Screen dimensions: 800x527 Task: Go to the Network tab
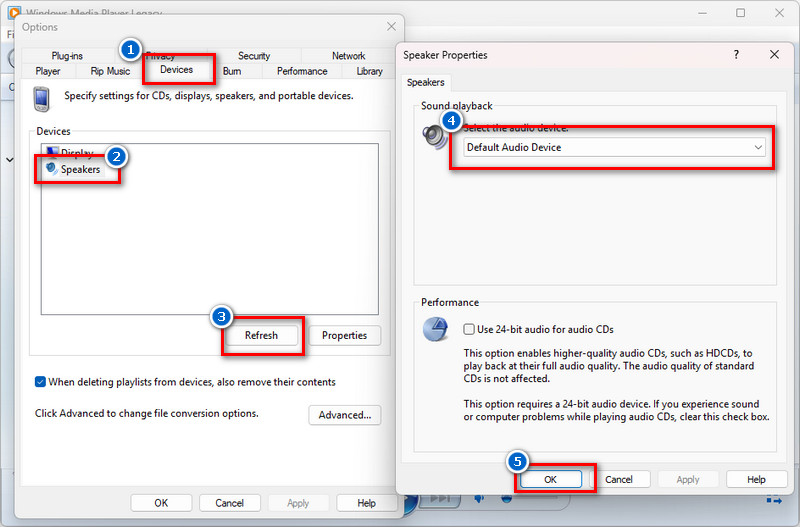(x=348, y=56)
